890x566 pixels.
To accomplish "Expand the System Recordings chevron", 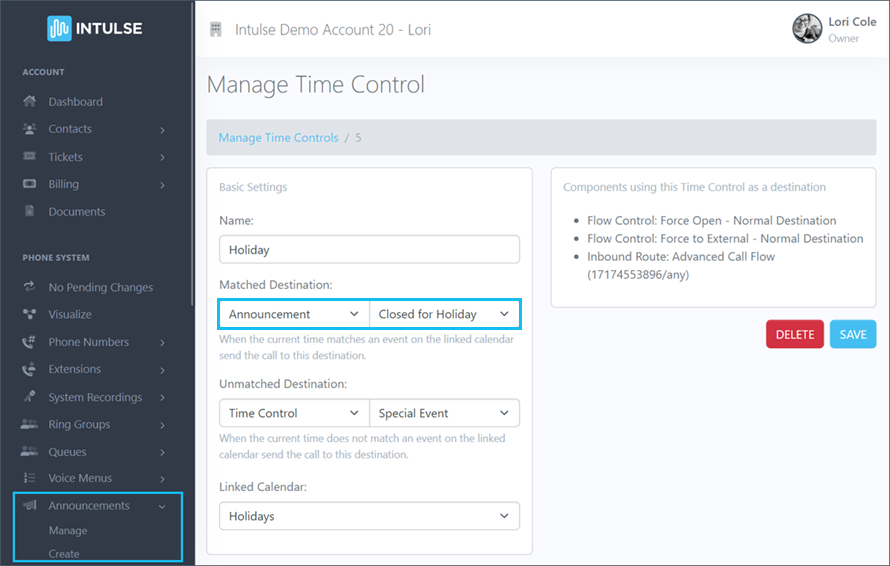I will (162, 397).
